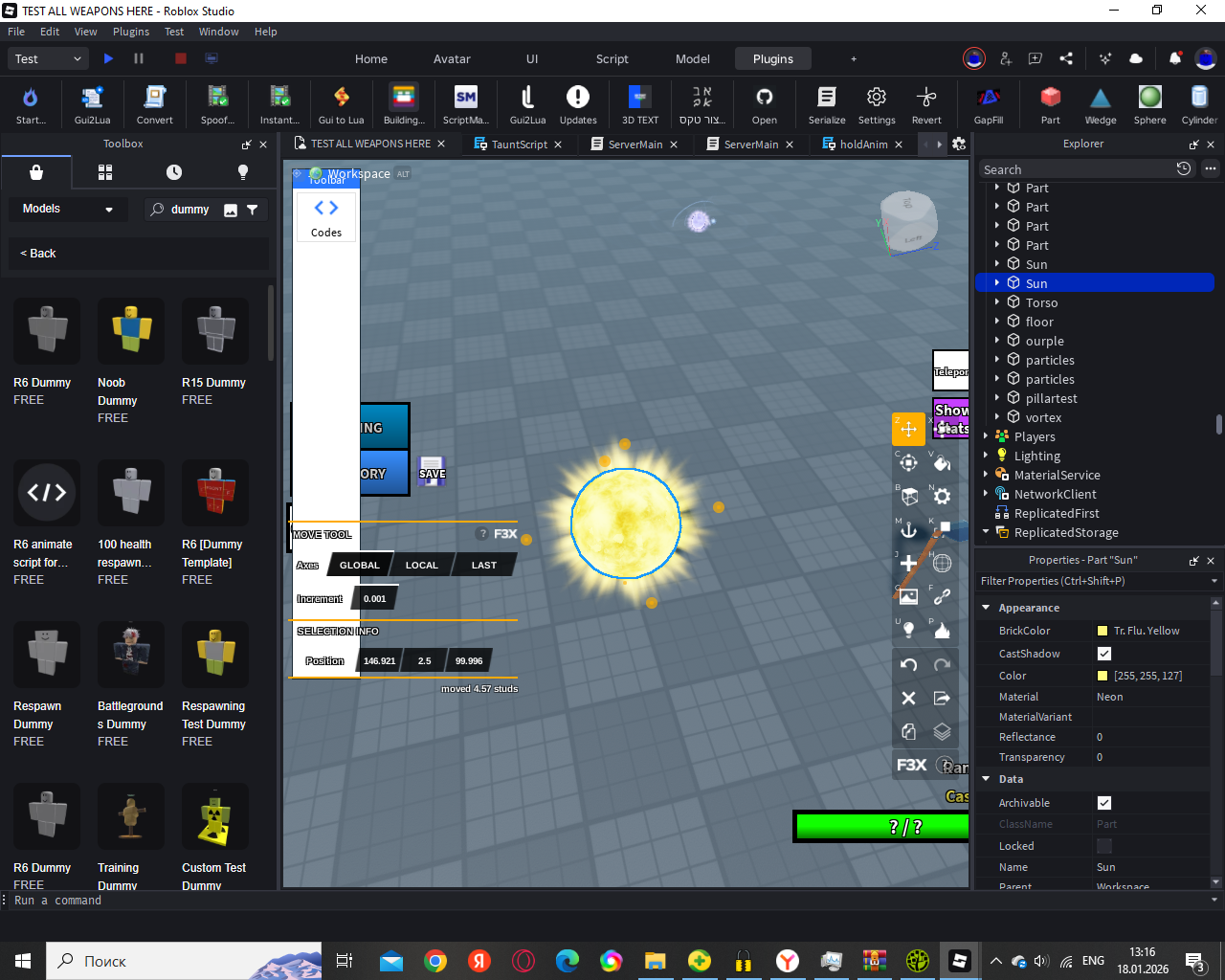Open the 3D TEXT plugin
Image resolution: width=1225 pixels, height=980 pixels.
[640, 104]
